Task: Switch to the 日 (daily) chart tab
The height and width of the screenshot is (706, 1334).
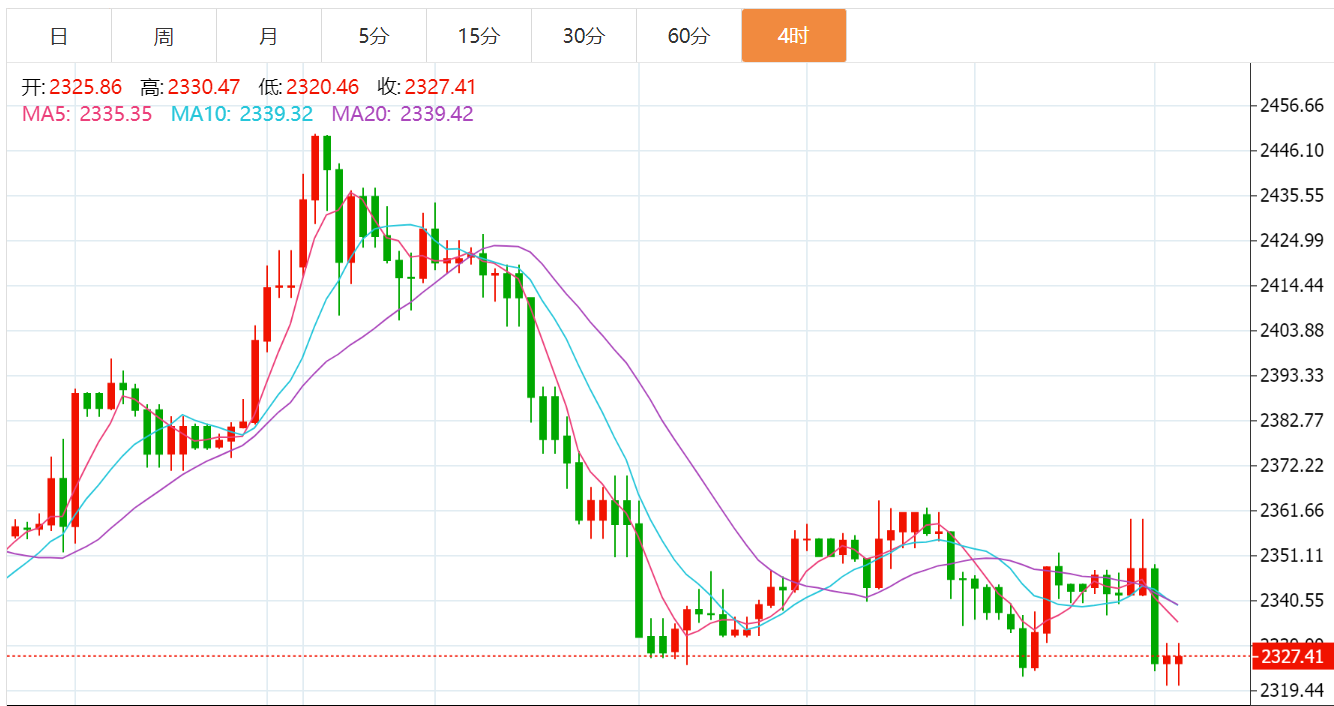Action: coord(59,37)
